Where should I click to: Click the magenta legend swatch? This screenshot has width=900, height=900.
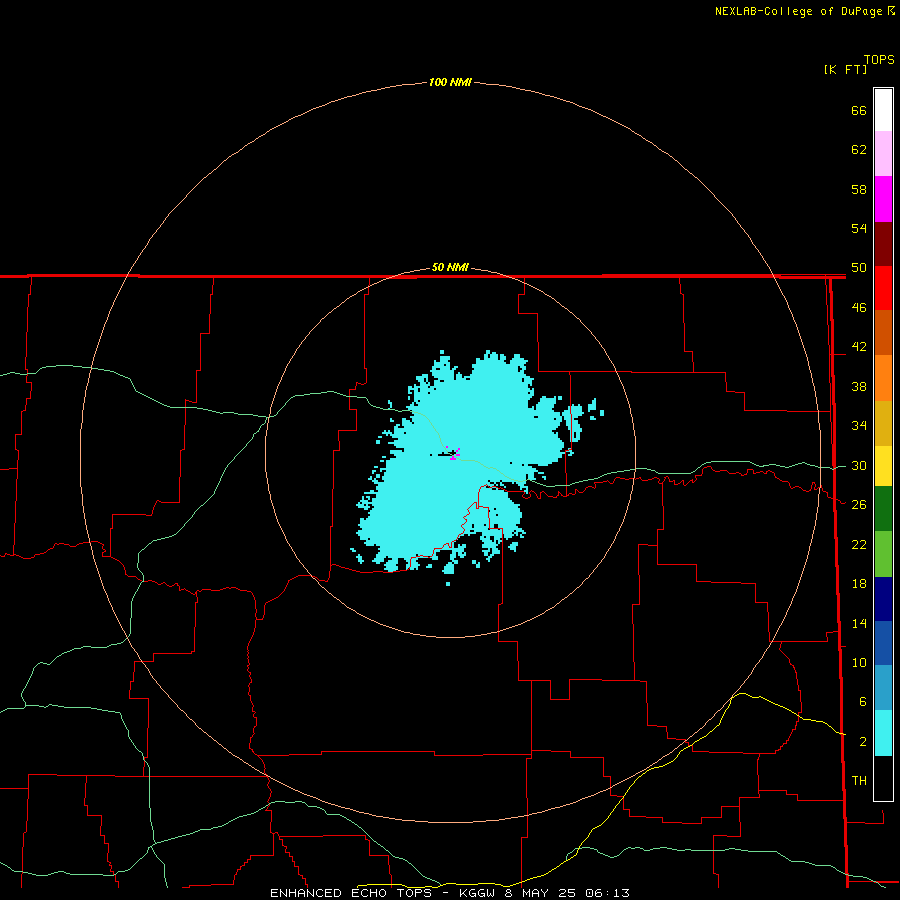(883, 199)
